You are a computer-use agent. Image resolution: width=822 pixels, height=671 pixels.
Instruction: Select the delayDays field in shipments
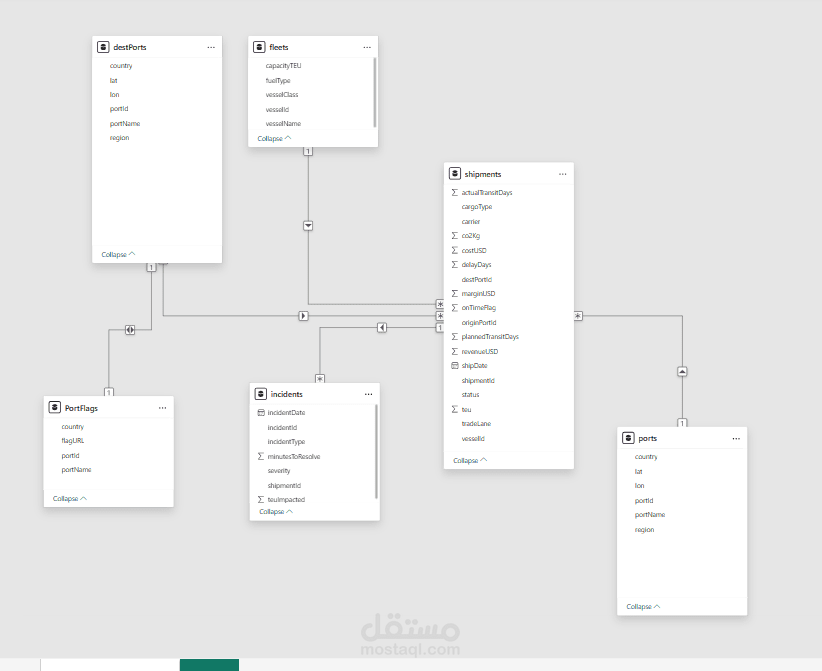point(477,265)
